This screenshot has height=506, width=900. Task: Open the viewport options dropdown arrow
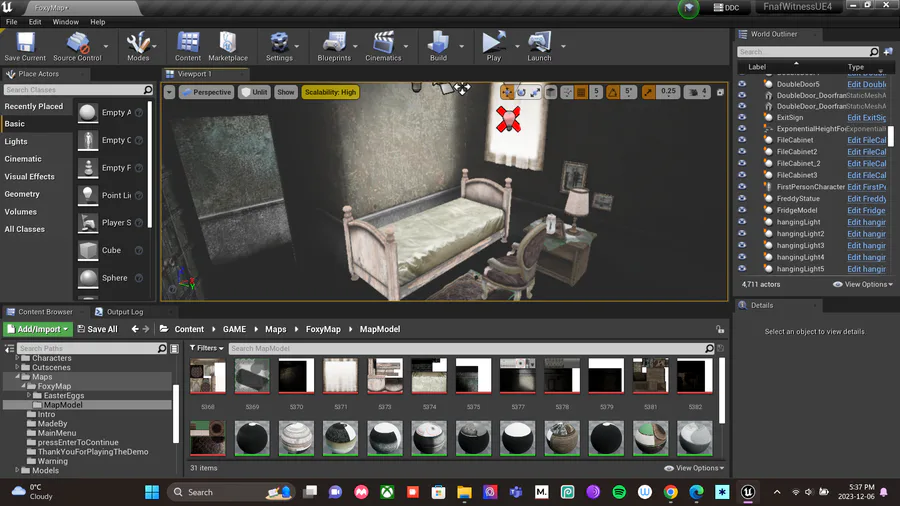click(169, 92)
